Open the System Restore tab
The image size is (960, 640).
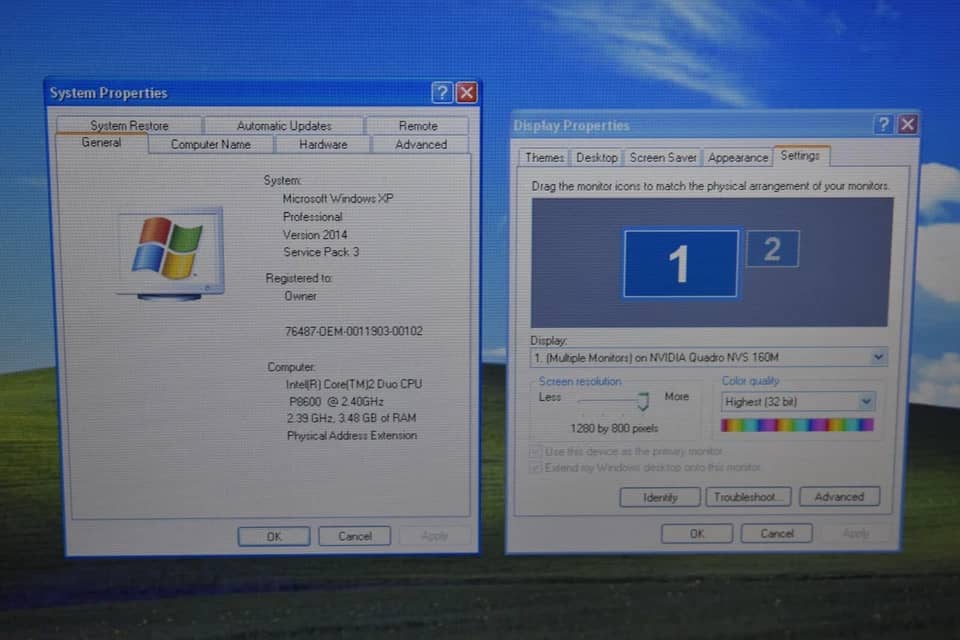point(129,125)
